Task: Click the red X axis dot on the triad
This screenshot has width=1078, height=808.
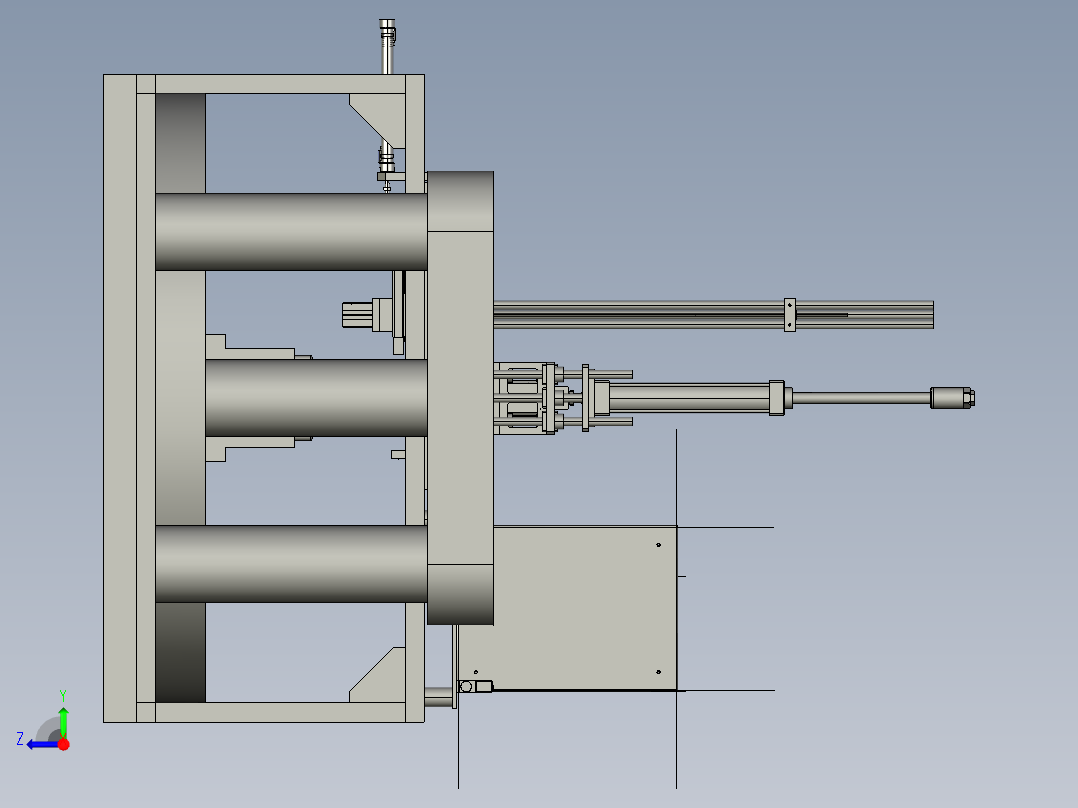Action: [64, 744]
